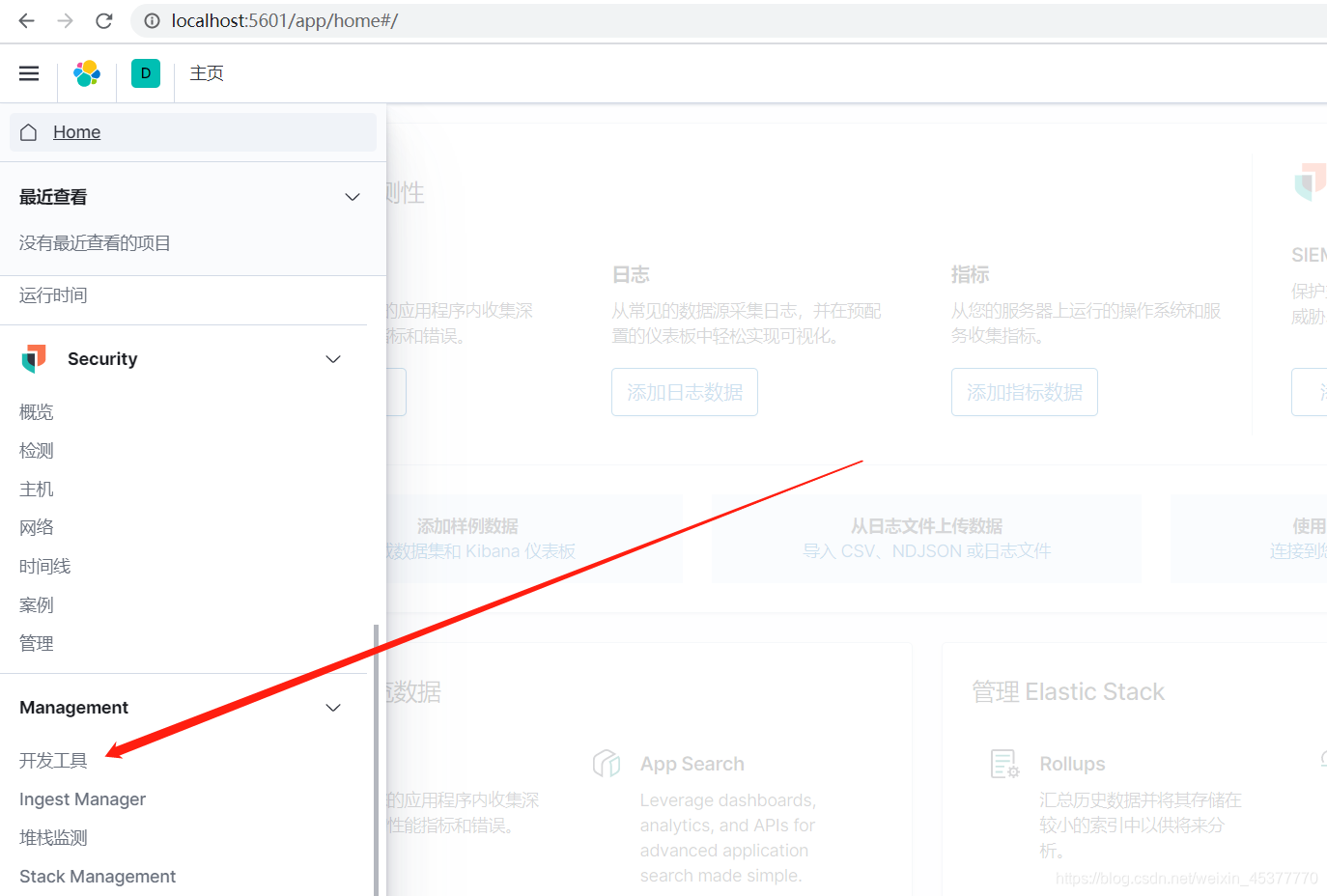Click the 最近查看 section heading
The height and width of the screenshot is (896, 1327).
[x=53, y=197]
